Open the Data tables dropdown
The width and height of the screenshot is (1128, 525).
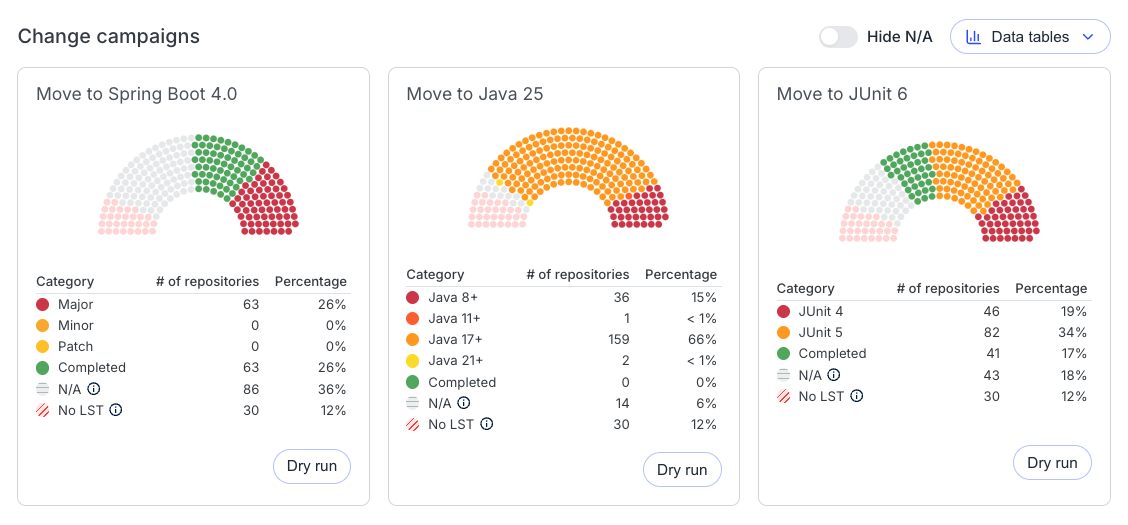[1030, 37]
